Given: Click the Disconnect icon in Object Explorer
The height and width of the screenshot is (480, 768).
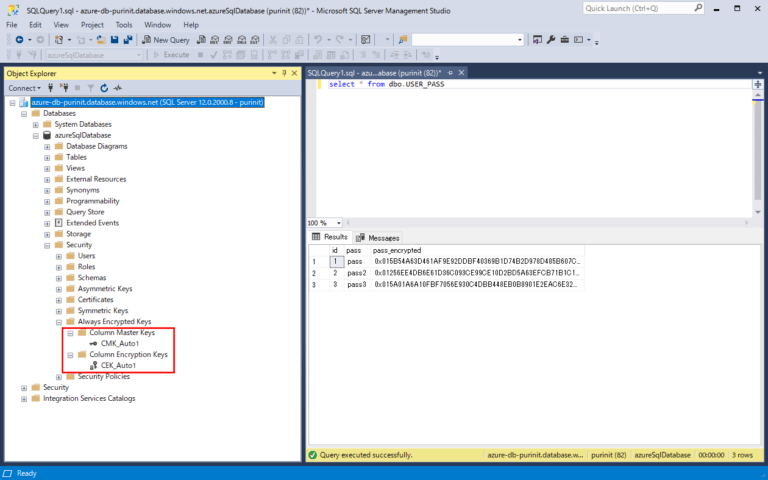Looking at the screenshot, I should (x=64, y=88).
